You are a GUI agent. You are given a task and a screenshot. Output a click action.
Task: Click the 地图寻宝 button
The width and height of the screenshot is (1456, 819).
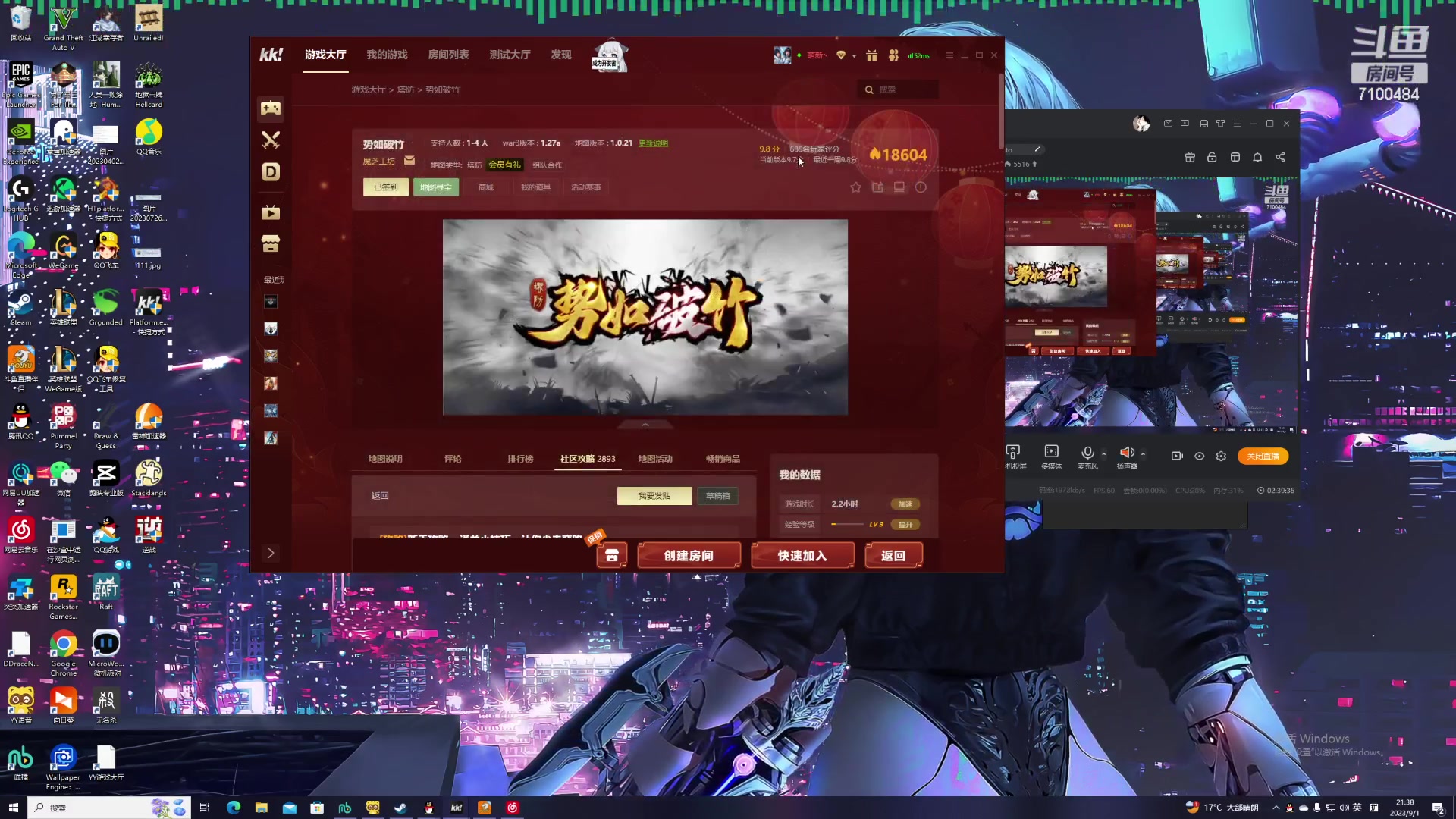coord(436,187)
